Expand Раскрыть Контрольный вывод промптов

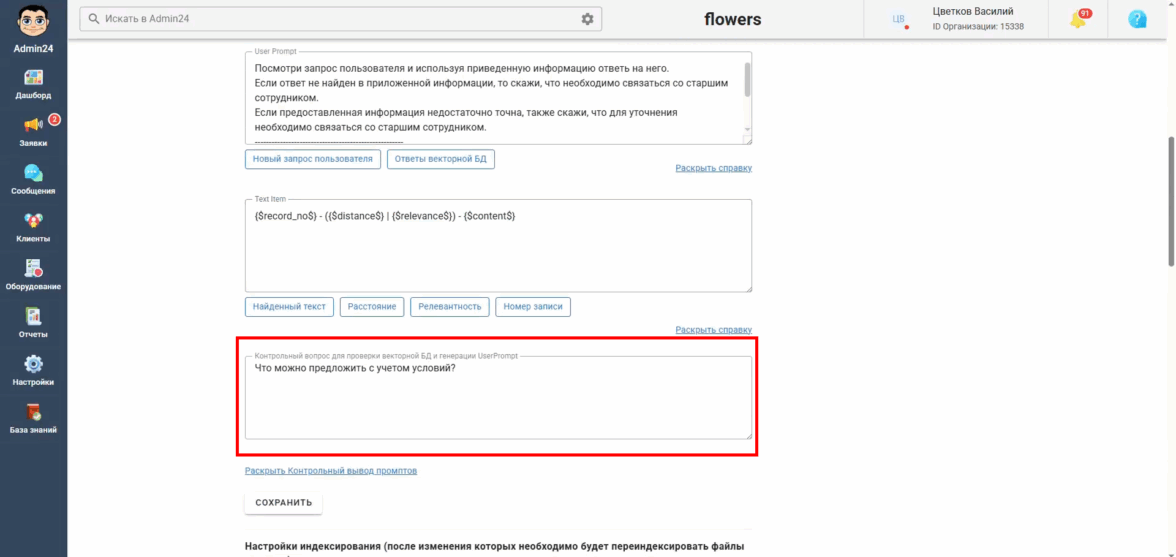click(x=331, y=471)
